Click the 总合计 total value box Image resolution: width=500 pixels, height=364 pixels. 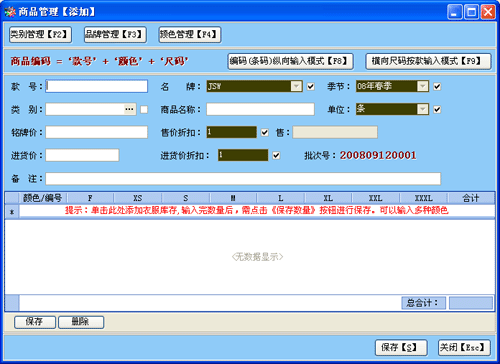(471, 303)
